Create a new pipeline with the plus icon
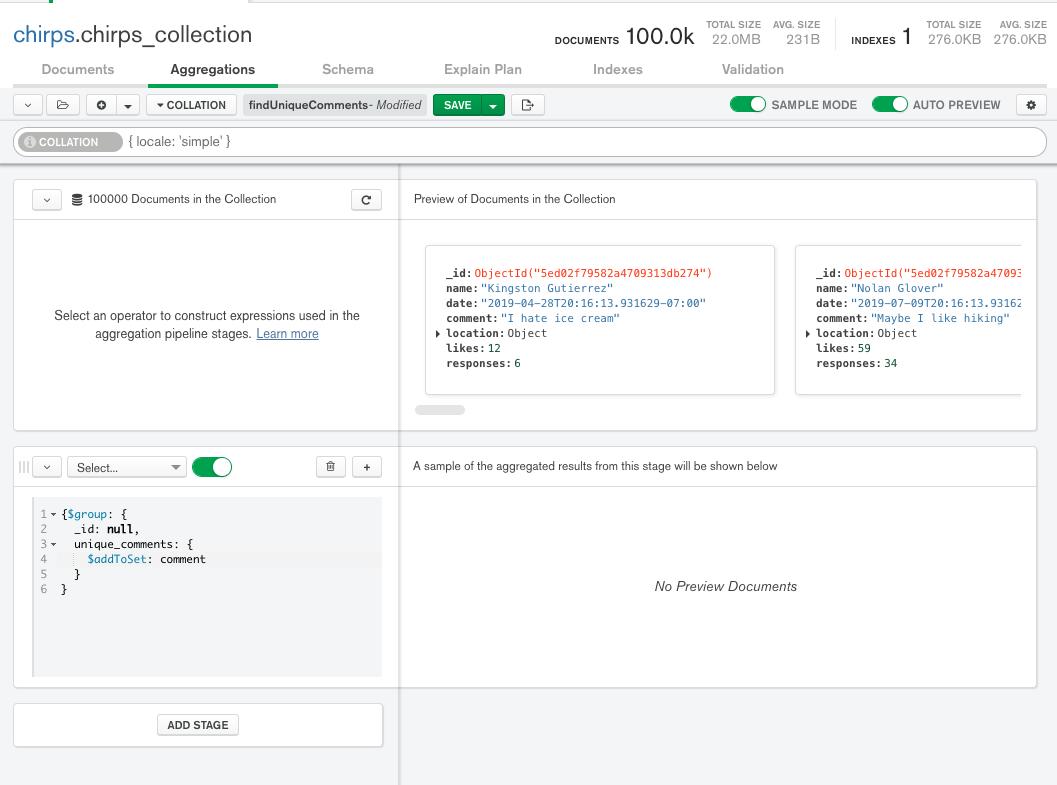 [x=102, y=105]
